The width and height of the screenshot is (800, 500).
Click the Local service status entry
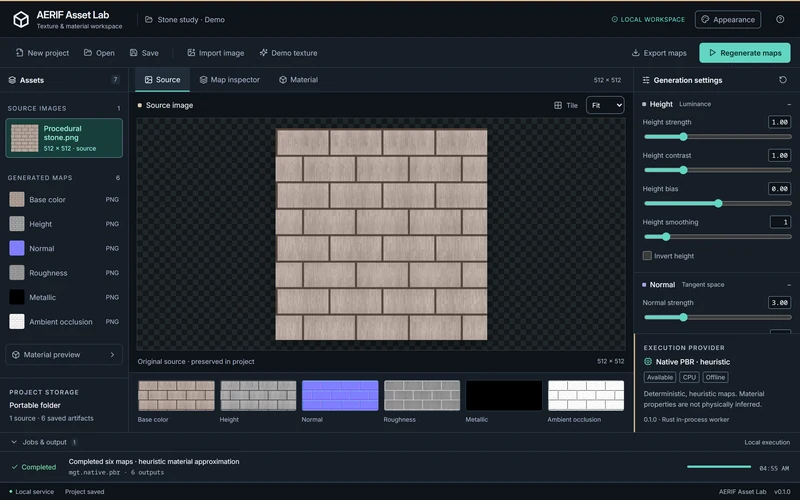click(x=31, y=492)
